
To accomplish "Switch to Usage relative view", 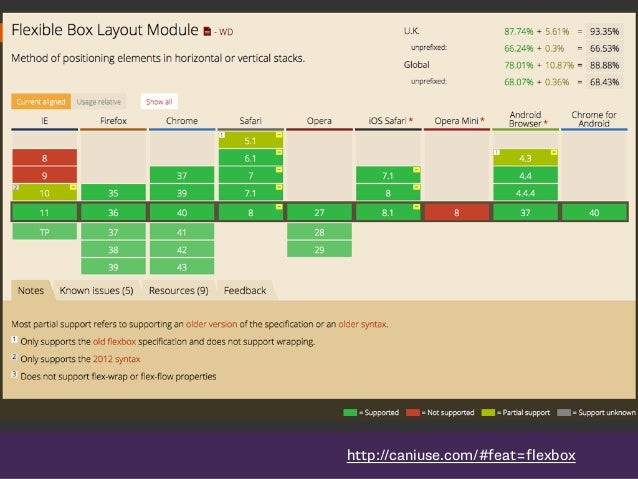I will (99, 102).
